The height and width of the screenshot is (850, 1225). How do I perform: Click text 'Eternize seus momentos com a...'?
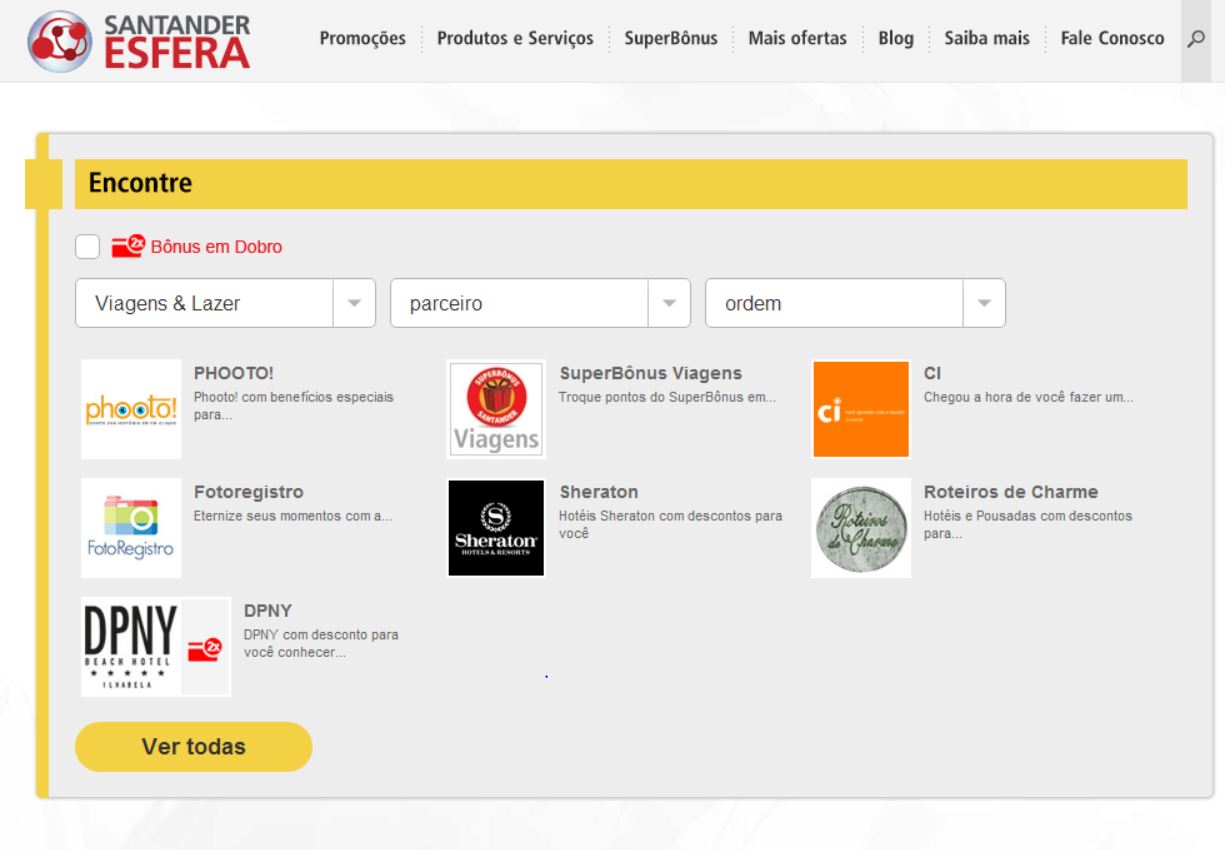(292, 517)
